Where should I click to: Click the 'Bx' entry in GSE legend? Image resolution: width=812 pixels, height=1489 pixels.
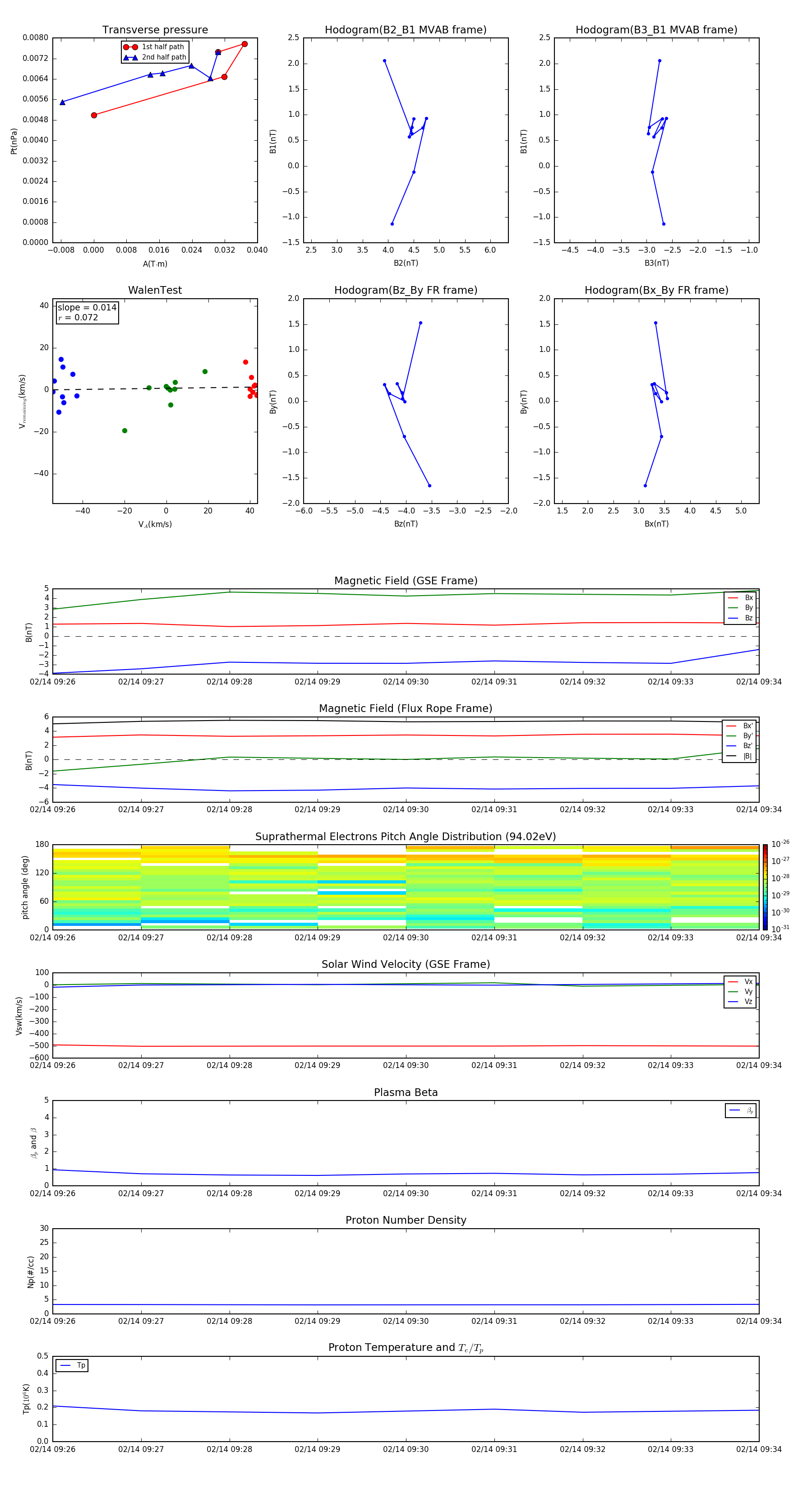pyautogui.click(x=740, y=598)
